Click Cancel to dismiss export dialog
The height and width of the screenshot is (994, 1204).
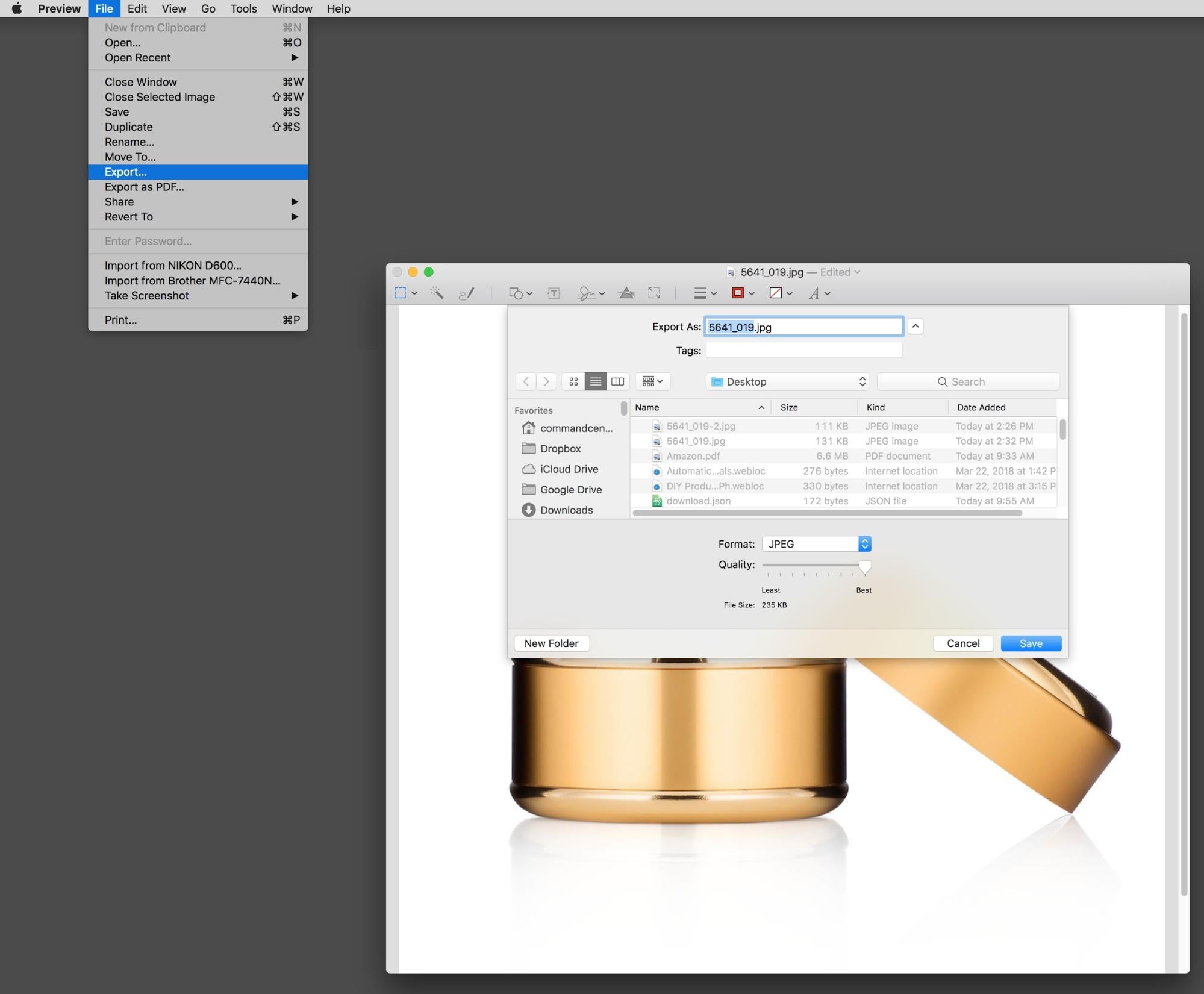(962, 642)
